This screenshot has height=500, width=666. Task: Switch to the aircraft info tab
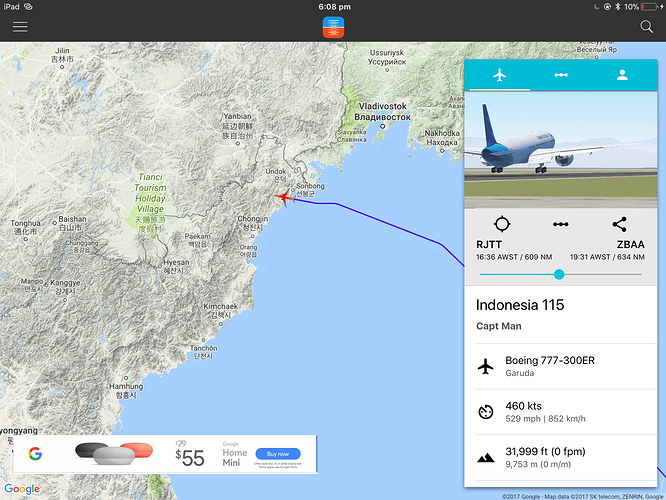pos(500,75)
